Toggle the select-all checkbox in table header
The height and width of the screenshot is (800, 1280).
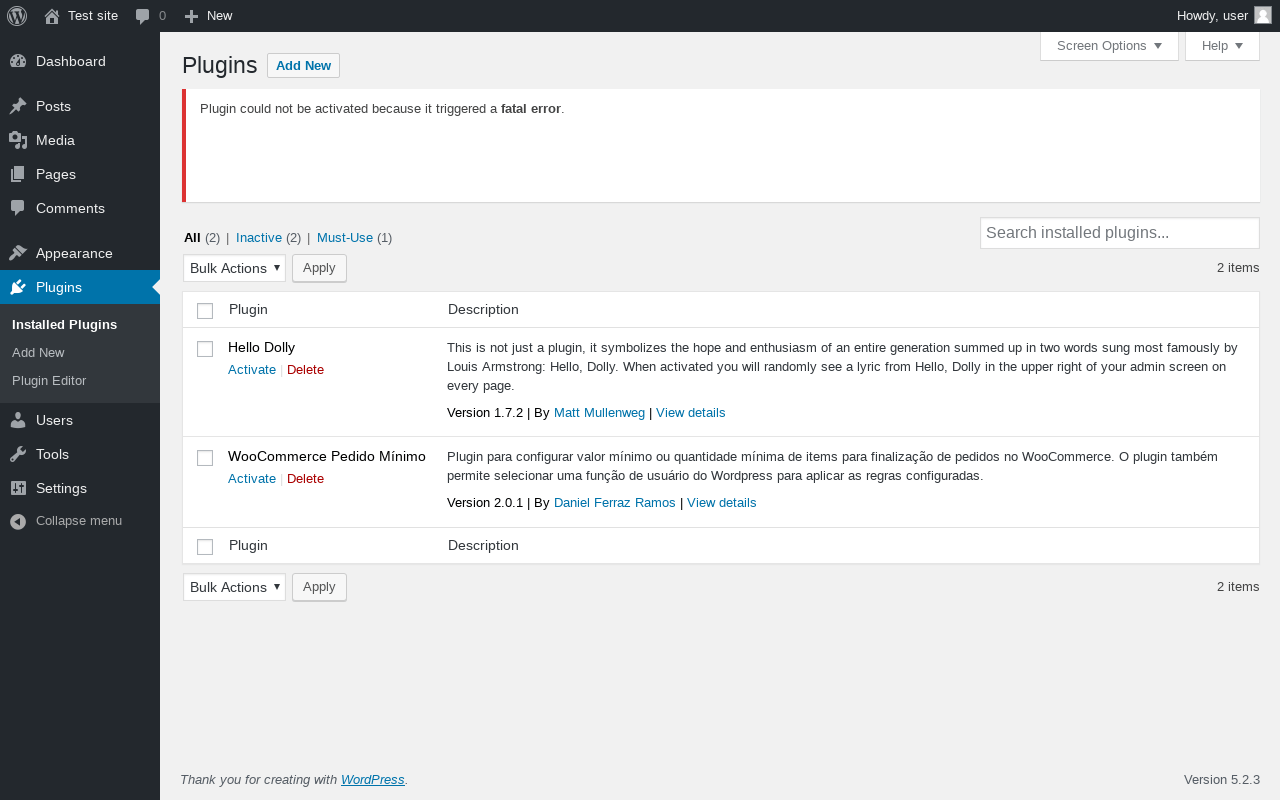[205, 311]
